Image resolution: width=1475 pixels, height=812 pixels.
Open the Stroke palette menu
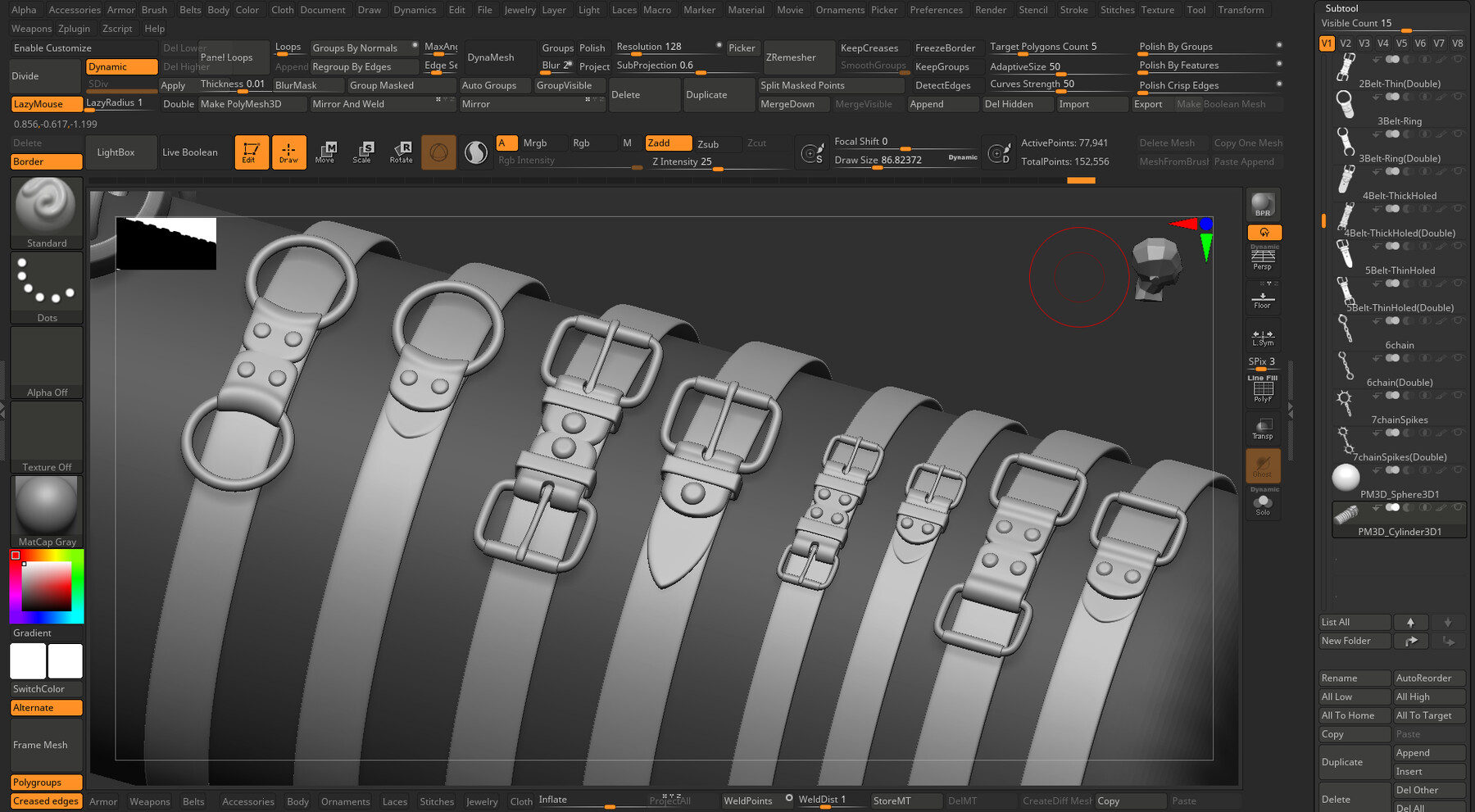(1073, 10)
